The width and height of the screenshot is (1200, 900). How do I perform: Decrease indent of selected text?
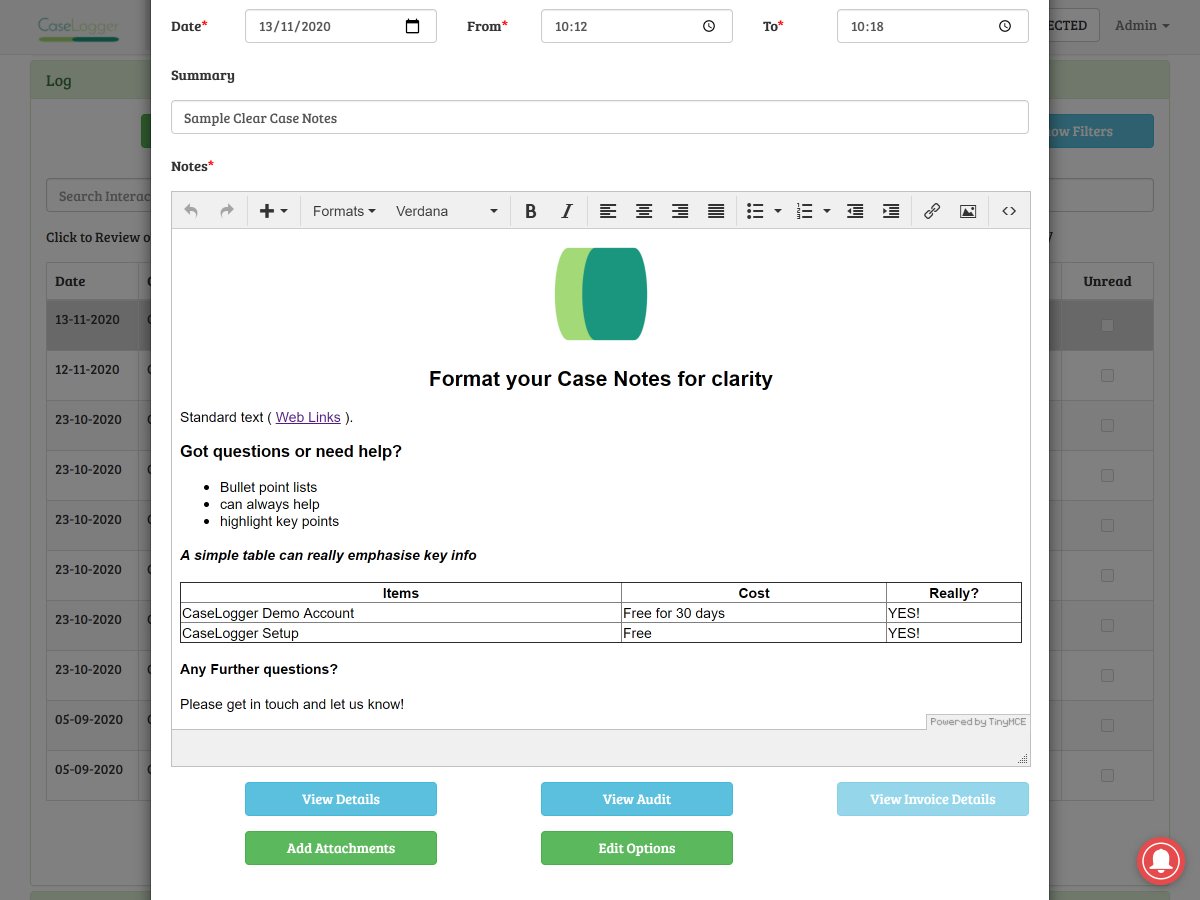[855, 211]
